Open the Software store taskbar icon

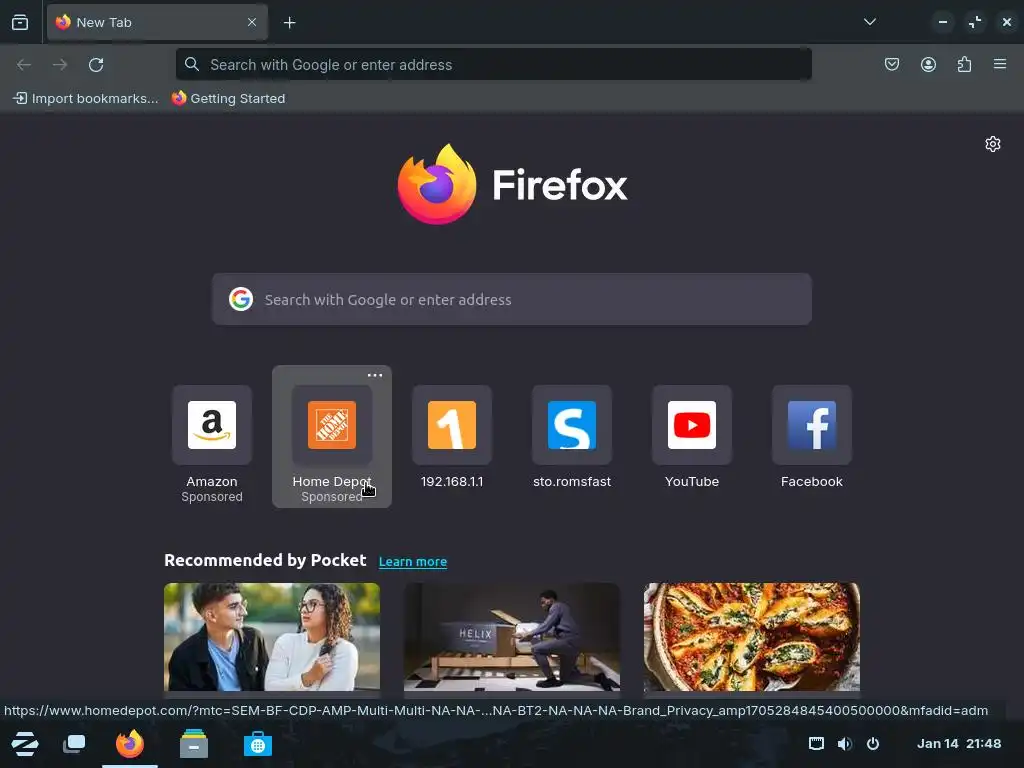[x=257, y=744]
